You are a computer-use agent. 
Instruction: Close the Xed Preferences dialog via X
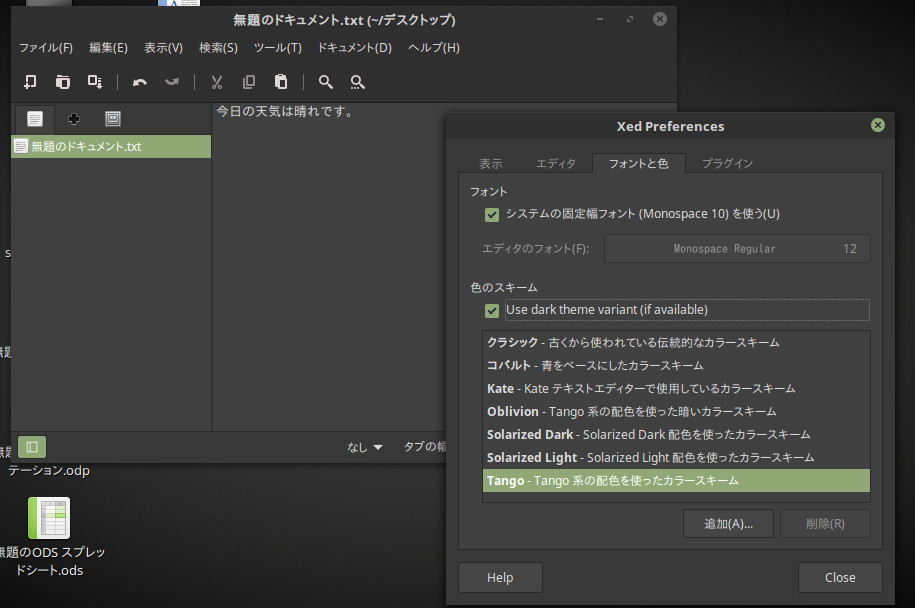tap(878, 125)
